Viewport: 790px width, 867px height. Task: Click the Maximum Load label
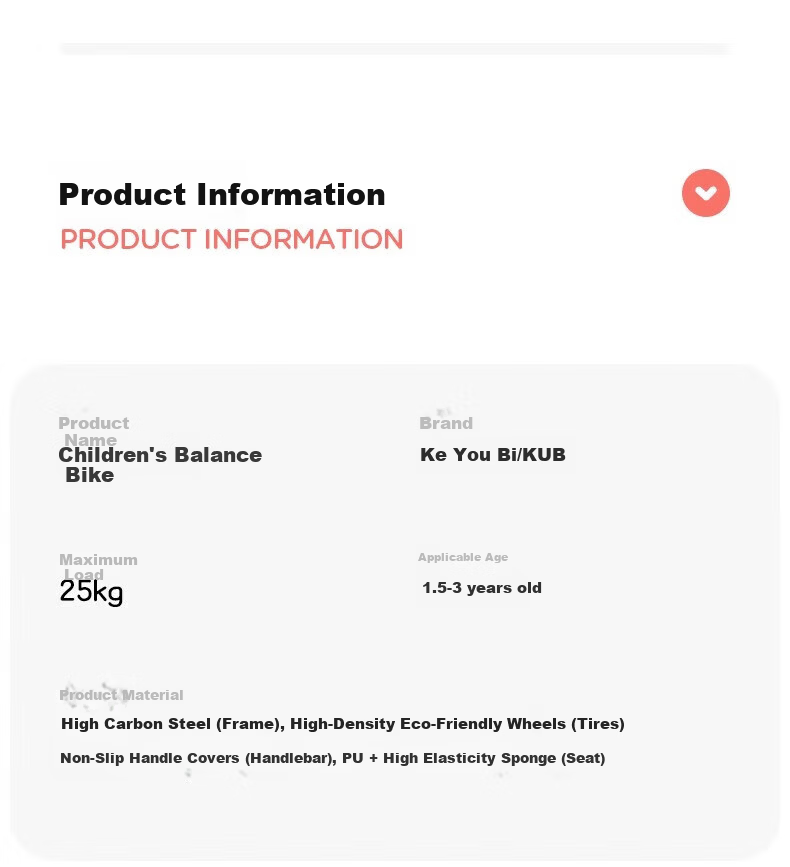pyautogui.click(x=98, y=566)
